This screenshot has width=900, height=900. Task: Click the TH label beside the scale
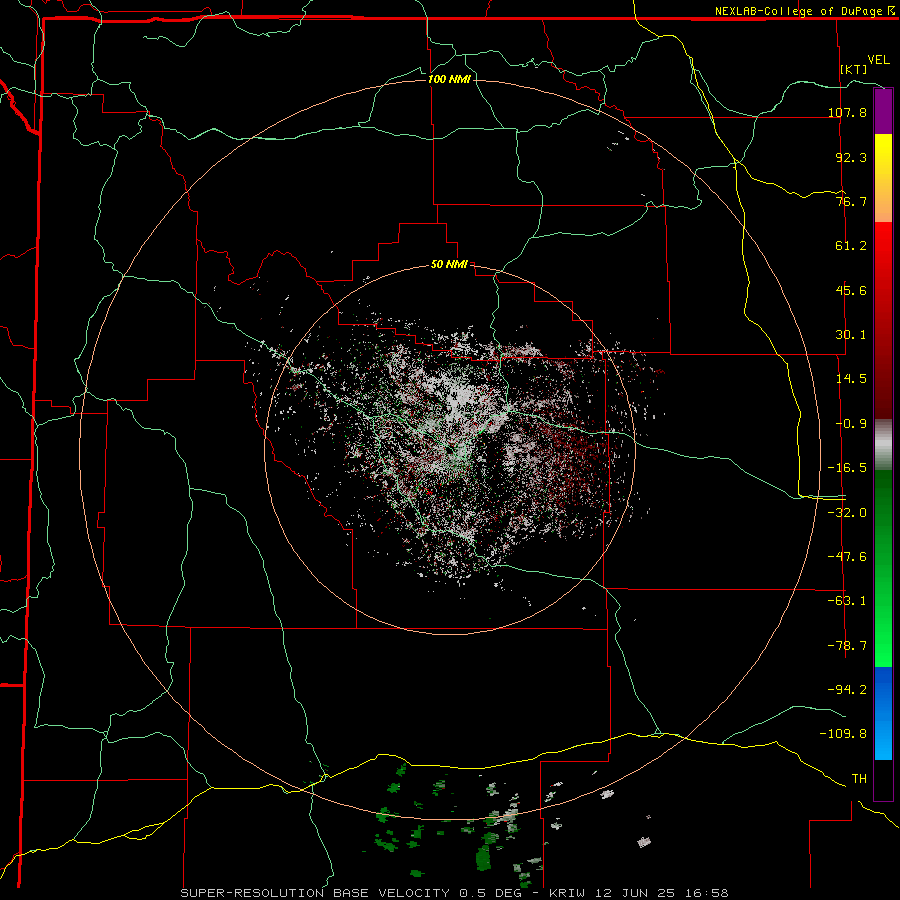859,779
